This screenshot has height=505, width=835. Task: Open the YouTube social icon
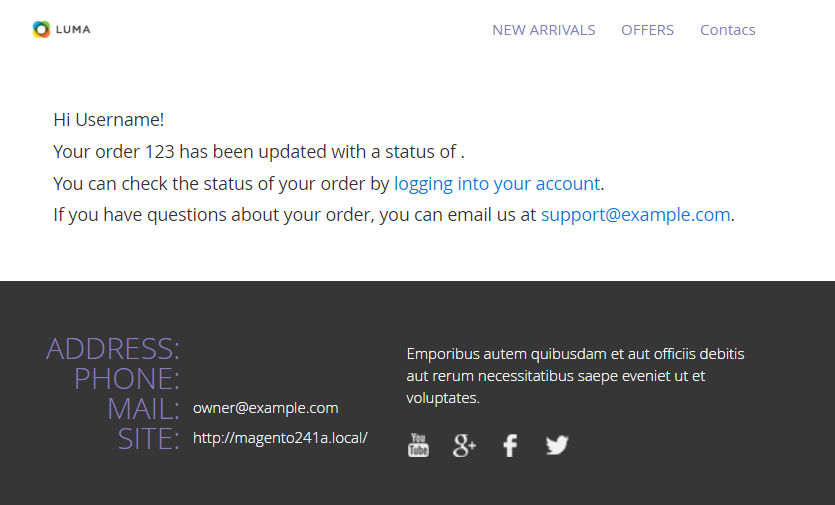[418, 445]
